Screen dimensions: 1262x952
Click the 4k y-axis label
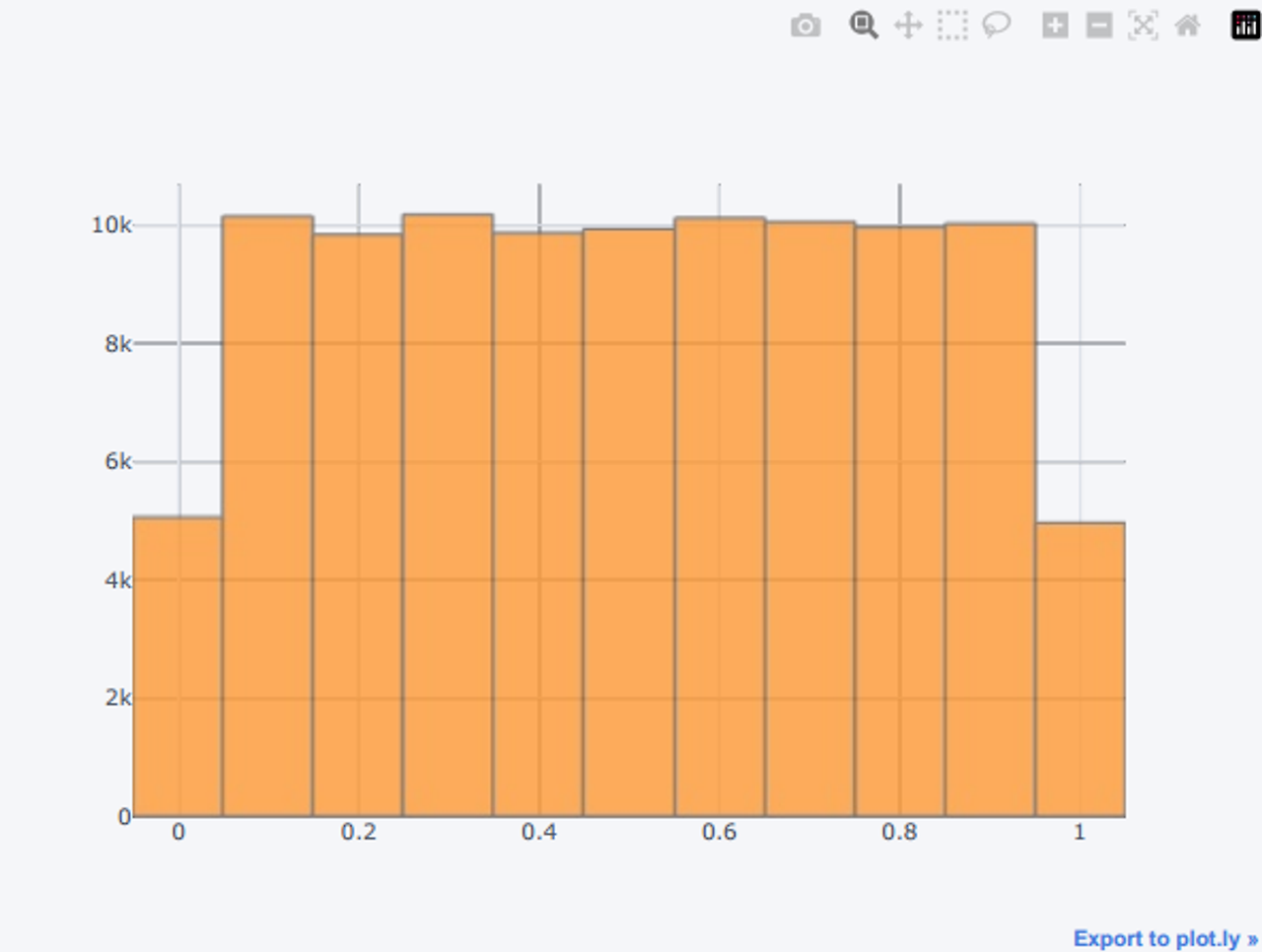pos(118,580)
